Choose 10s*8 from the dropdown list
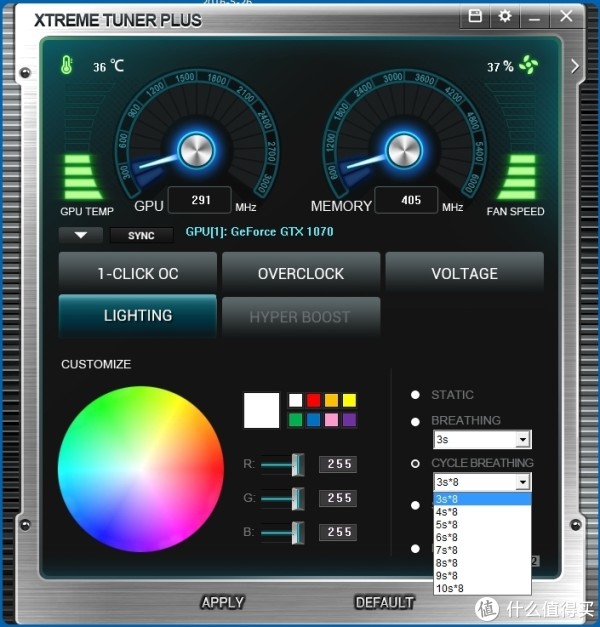The width and height of the screenshot is (600, 627). [482, 589]
